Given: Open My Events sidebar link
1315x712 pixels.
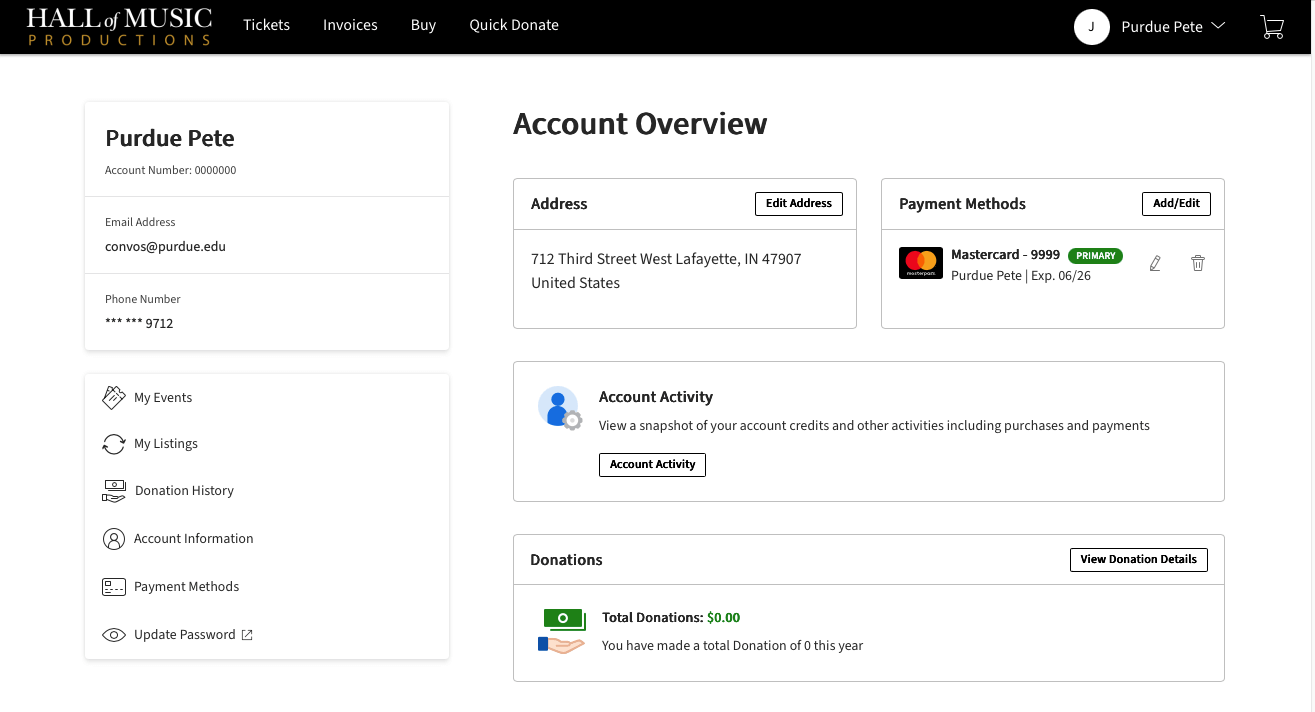Looking at the screenshot, I should [163, 397].
